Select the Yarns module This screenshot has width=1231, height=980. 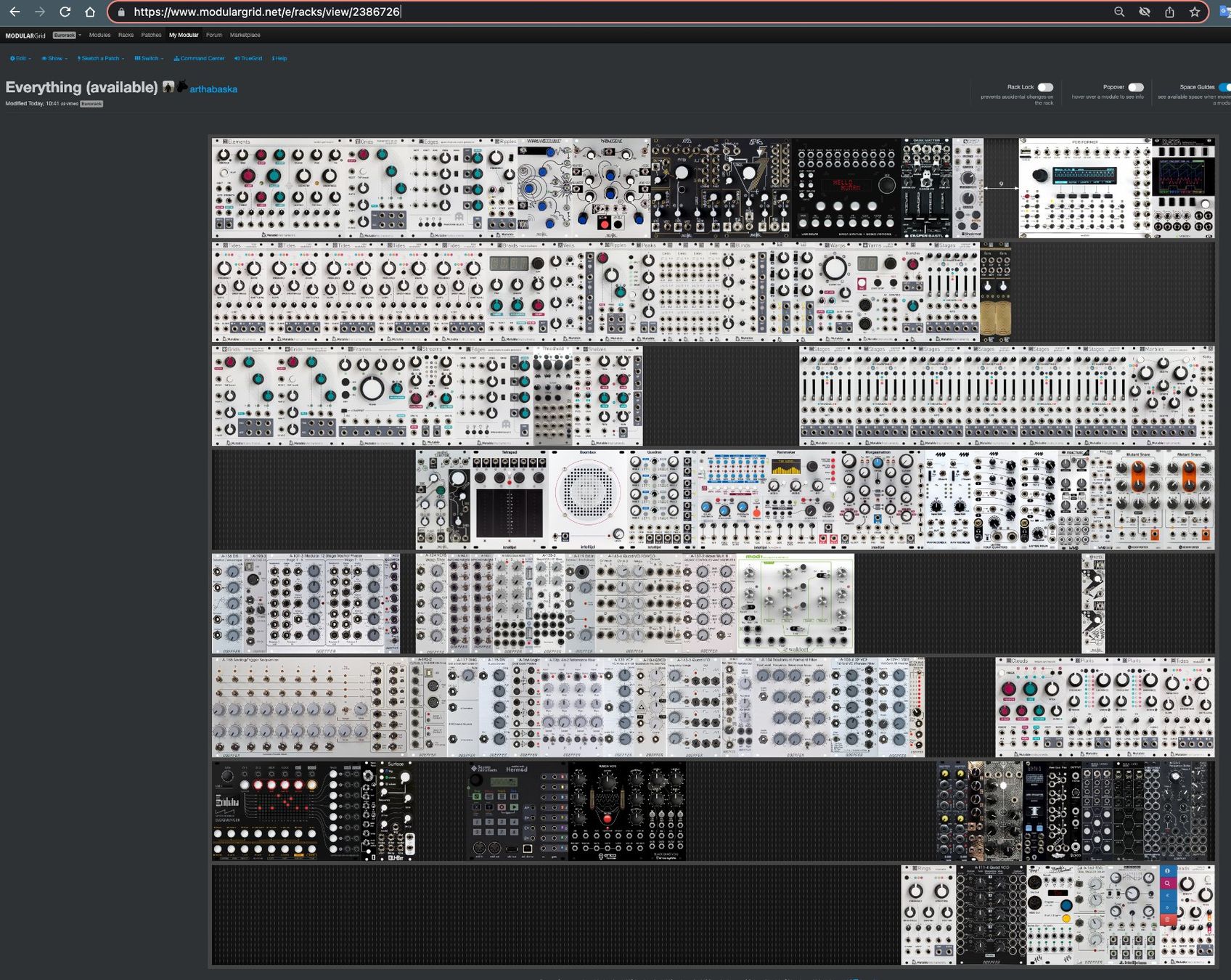pyautogui.click(x=878, y=292)
